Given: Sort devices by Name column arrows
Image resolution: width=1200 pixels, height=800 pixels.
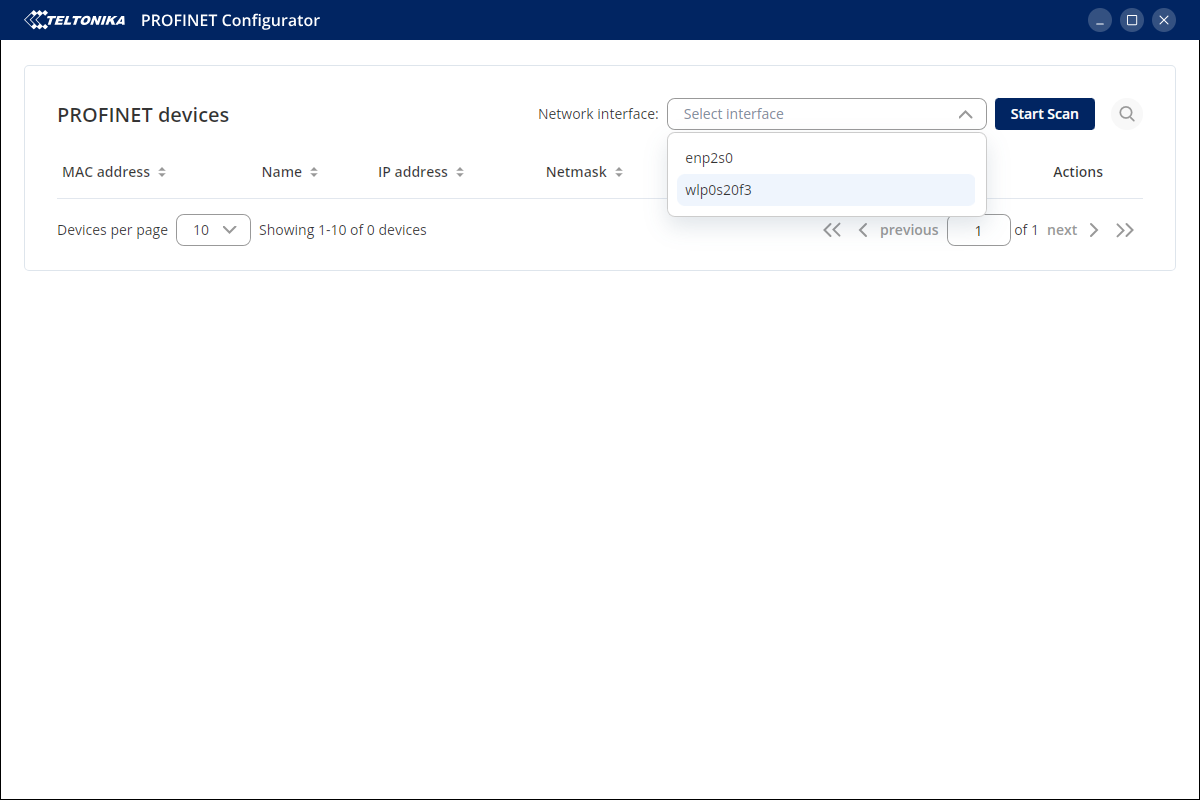Looking at the screenshot, I should point(314,172).
